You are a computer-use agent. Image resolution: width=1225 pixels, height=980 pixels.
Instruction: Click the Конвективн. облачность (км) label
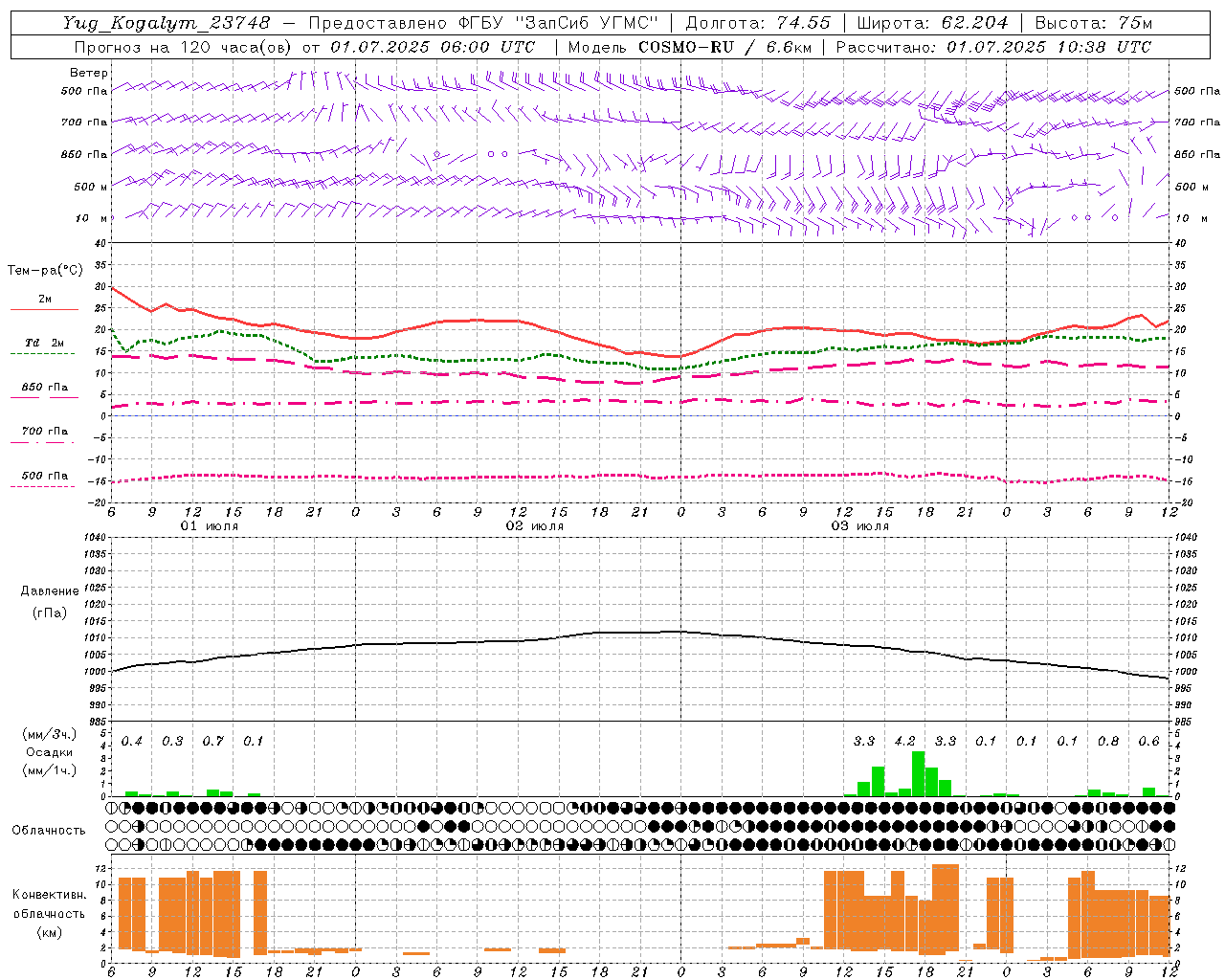point(49,913)
